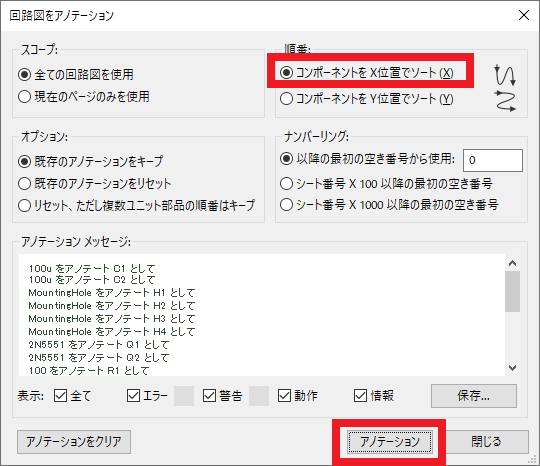
Task: Click the starting number input field
Action: tap(493, 160)
